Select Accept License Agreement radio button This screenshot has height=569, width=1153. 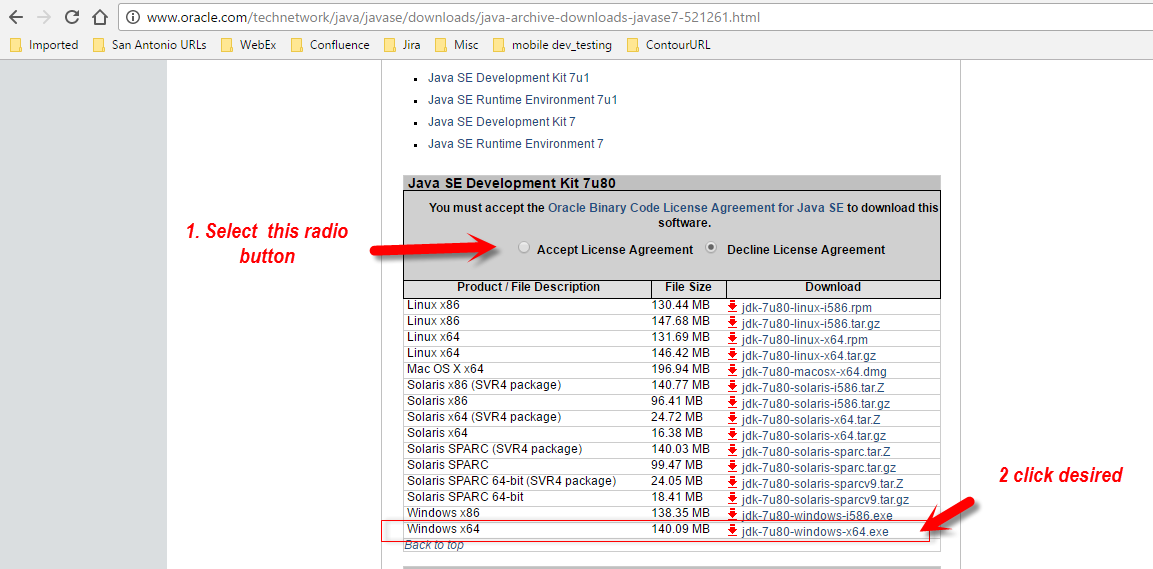pyautogui.click(x=524, y=248)
